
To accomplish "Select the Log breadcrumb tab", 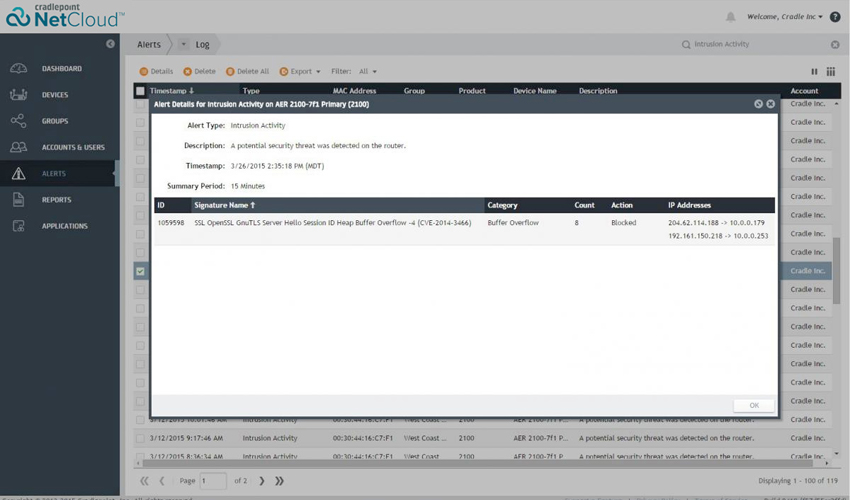I will click(x=202, y=44).
